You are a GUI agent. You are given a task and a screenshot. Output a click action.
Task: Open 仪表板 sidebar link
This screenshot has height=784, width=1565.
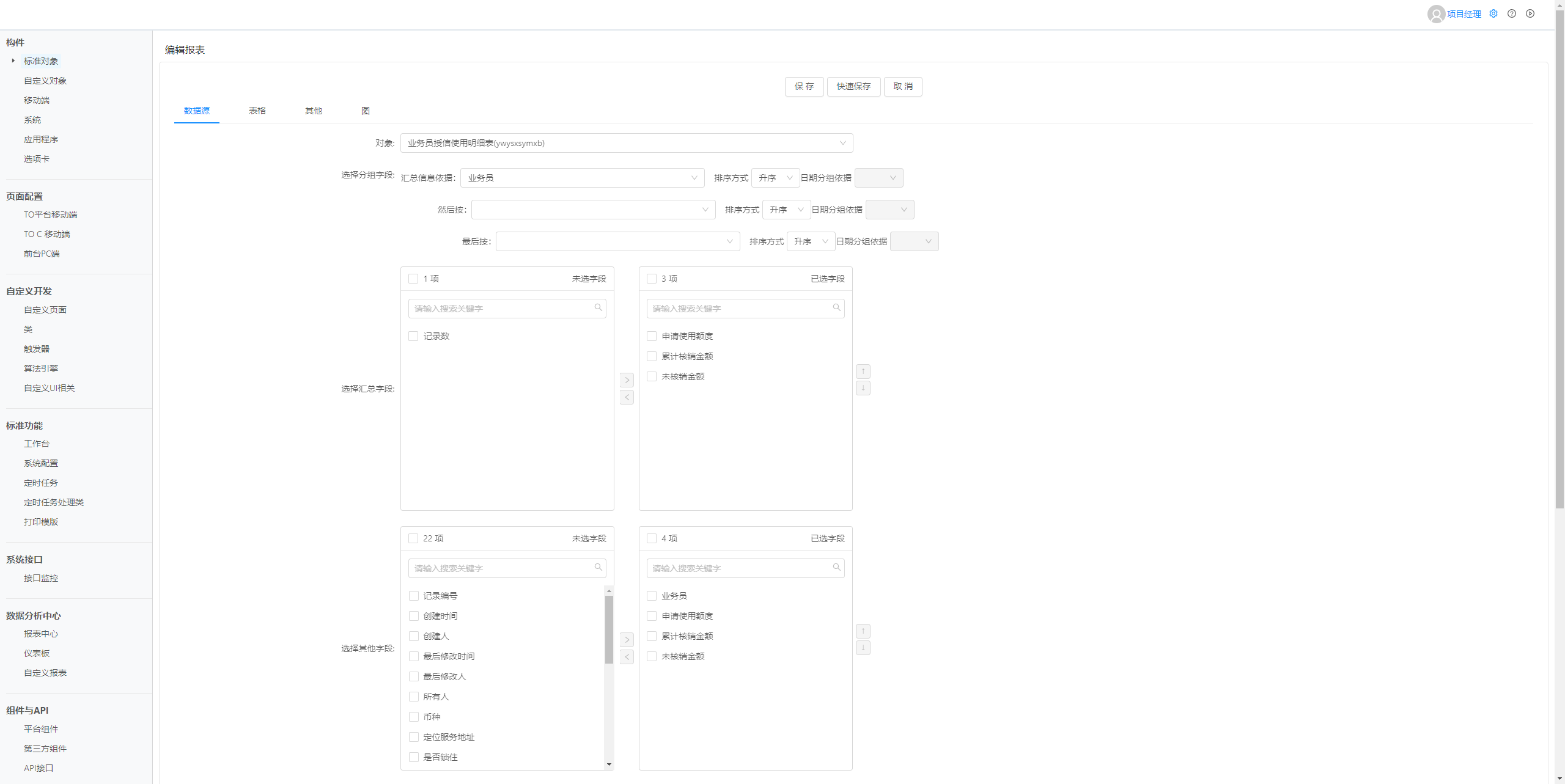[37, 653]
